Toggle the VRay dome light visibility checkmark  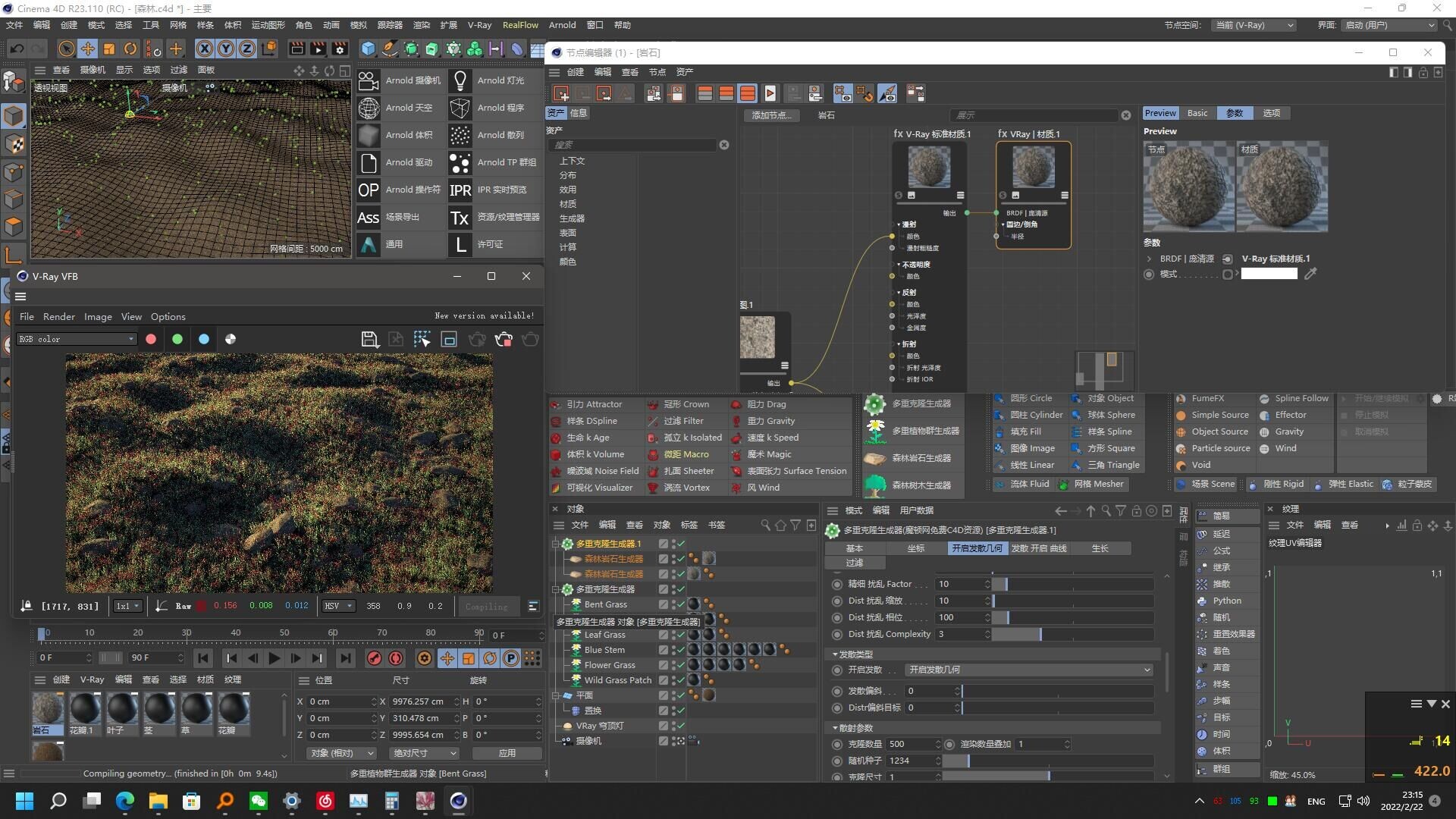[680, 726]
